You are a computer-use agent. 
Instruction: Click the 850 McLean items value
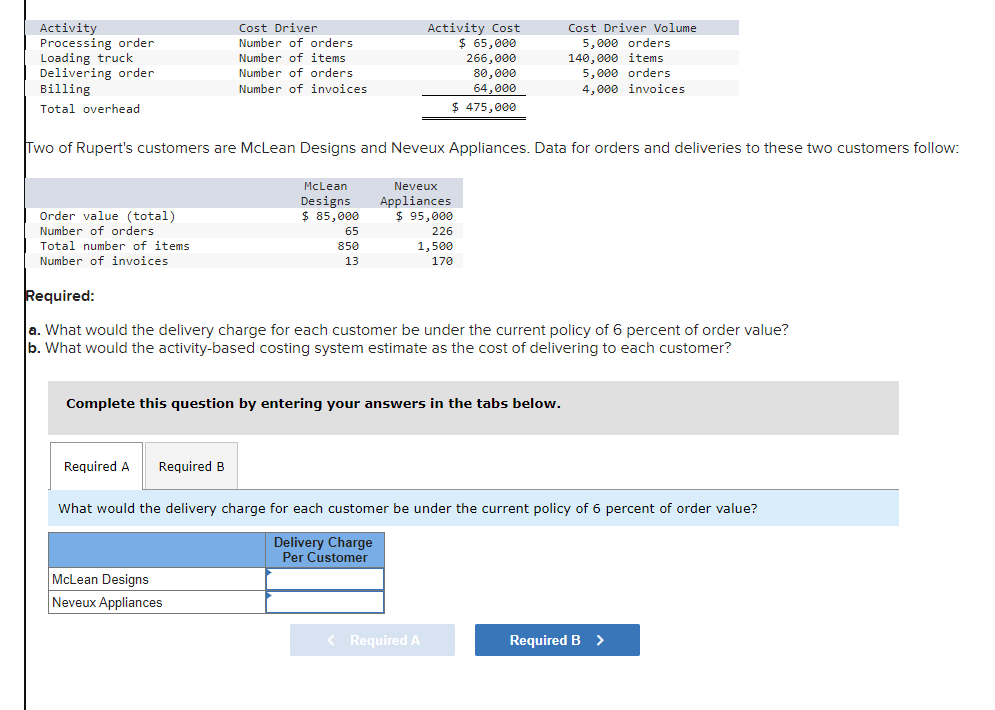348,246
